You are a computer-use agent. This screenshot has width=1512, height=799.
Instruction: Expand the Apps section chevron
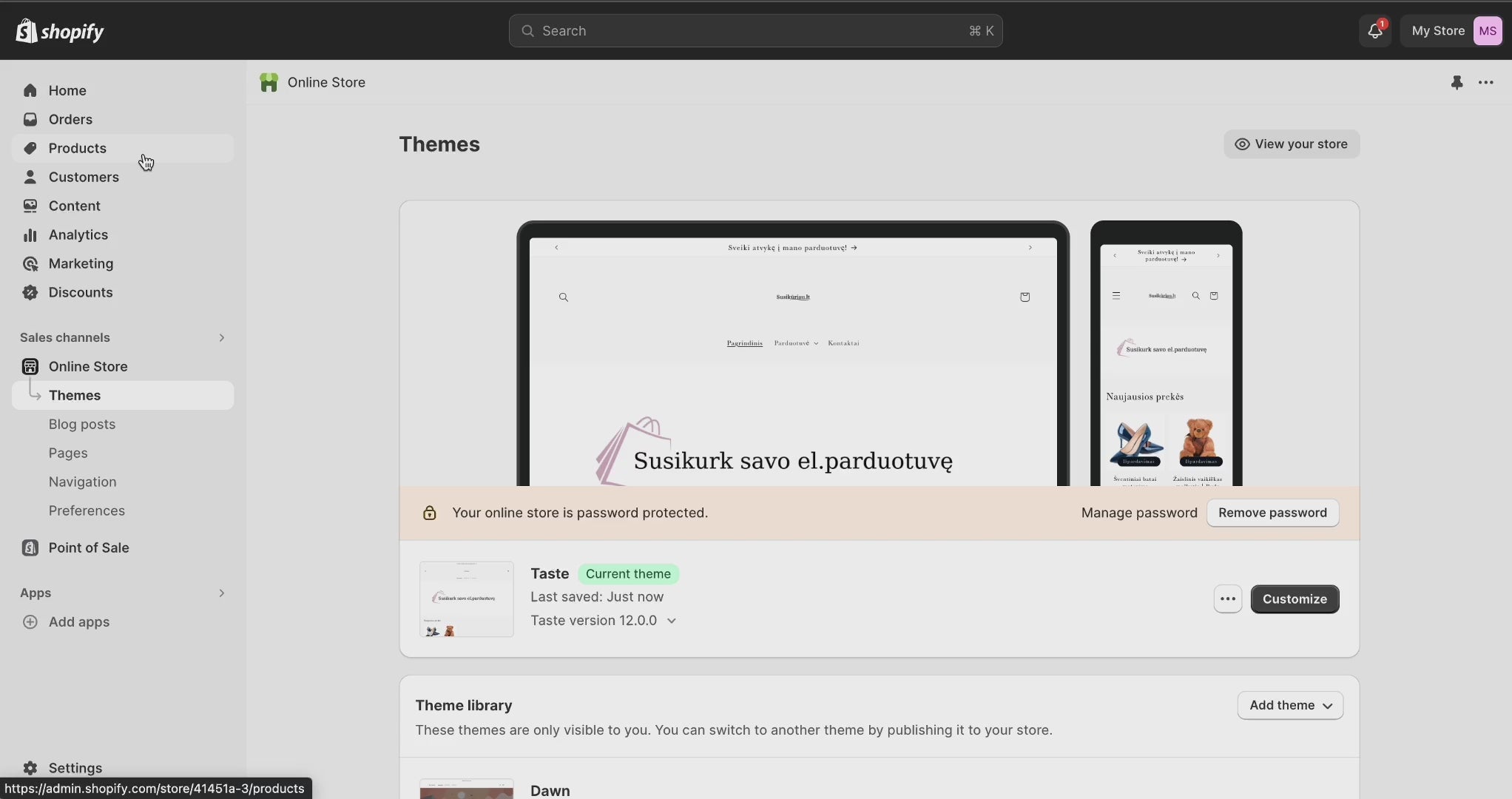tap(221, 593)
